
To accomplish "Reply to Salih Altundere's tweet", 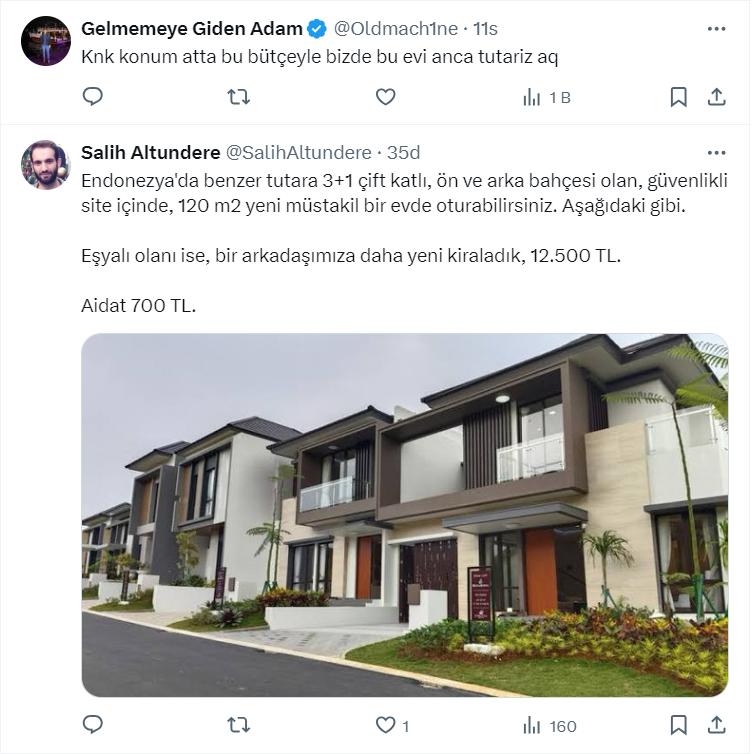I will pyautogui.click(x=93, y=725).
